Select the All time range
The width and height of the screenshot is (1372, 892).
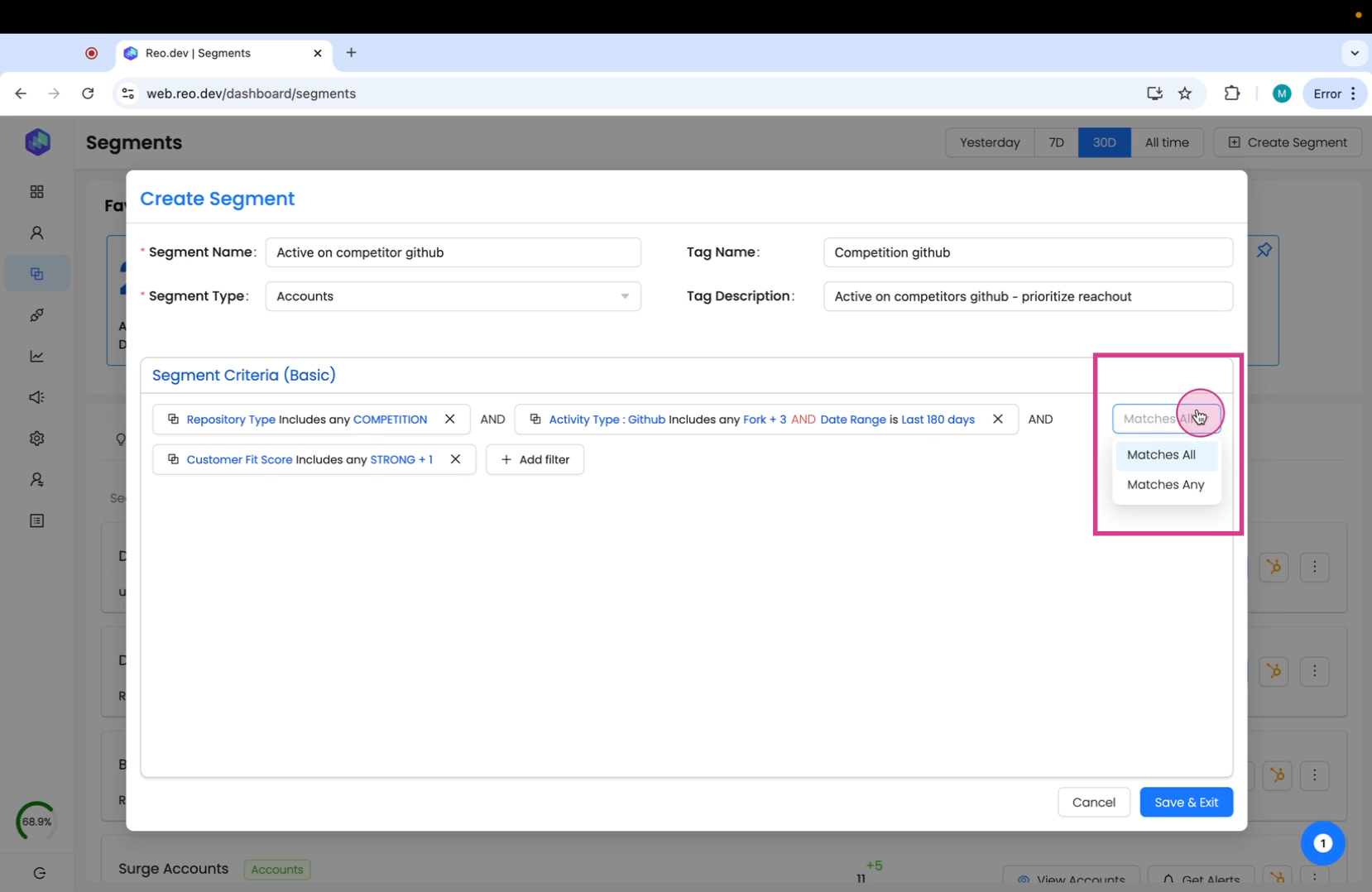pos(1166,142)
